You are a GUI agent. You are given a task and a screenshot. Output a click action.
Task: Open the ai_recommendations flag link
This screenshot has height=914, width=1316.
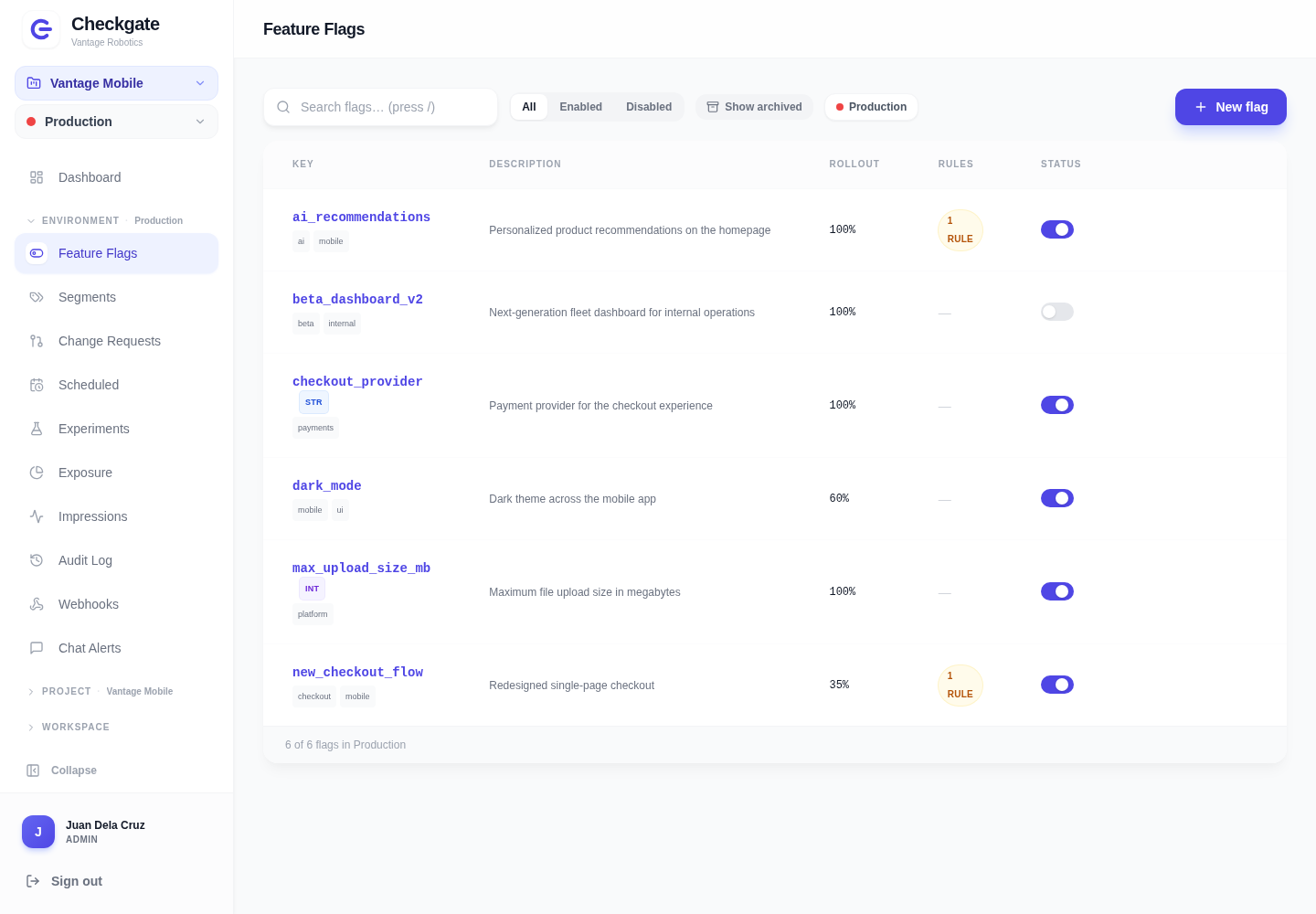click(x=361, y=217)
